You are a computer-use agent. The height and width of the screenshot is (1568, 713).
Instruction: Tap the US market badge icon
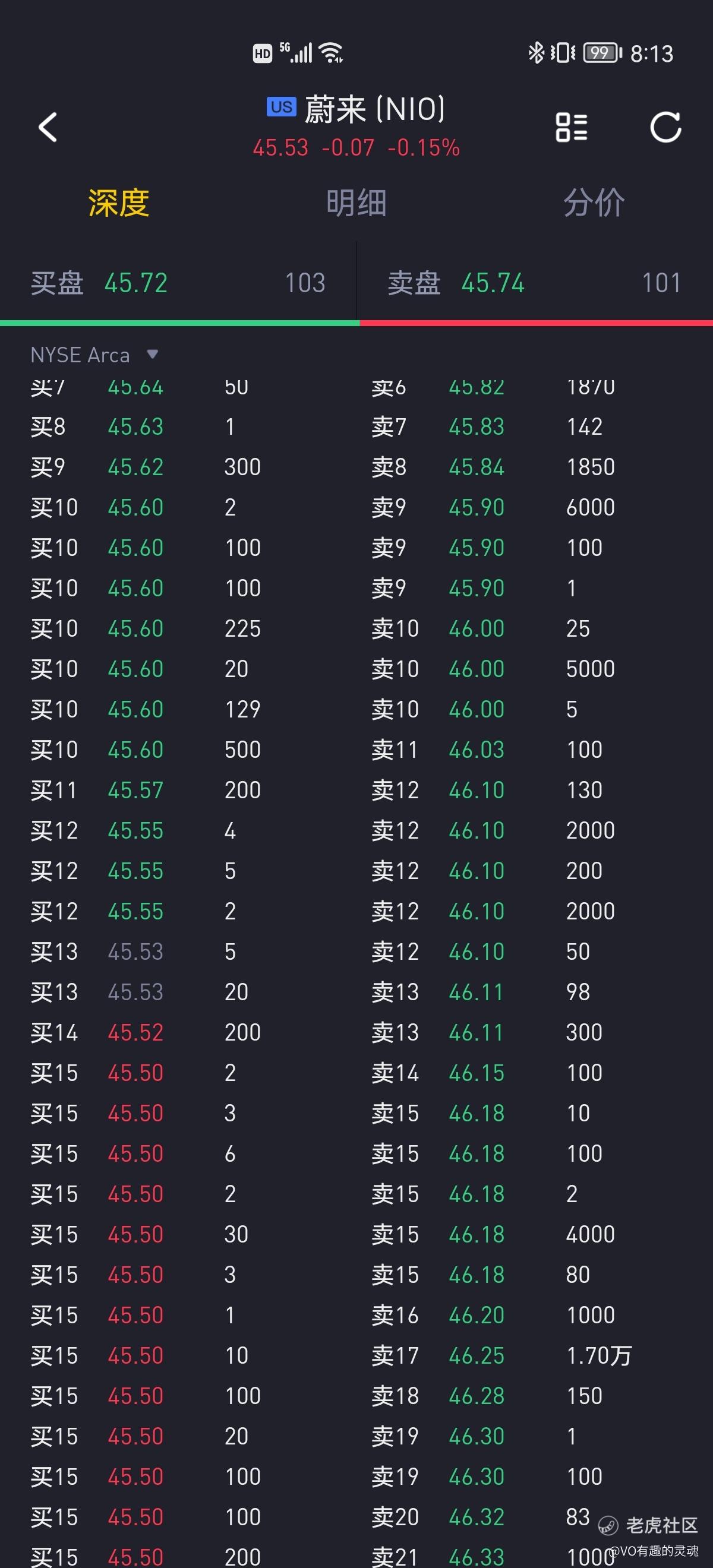click(281, 107)
